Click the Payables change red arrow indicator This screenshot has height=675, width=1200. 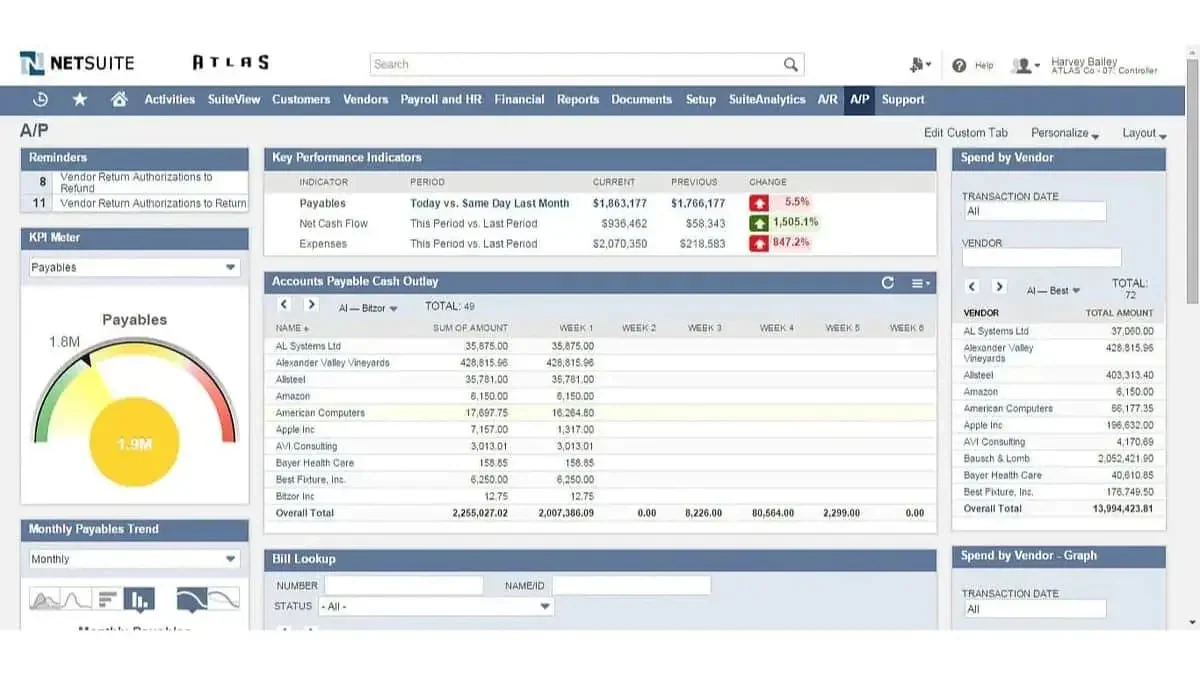click(759, 203)
